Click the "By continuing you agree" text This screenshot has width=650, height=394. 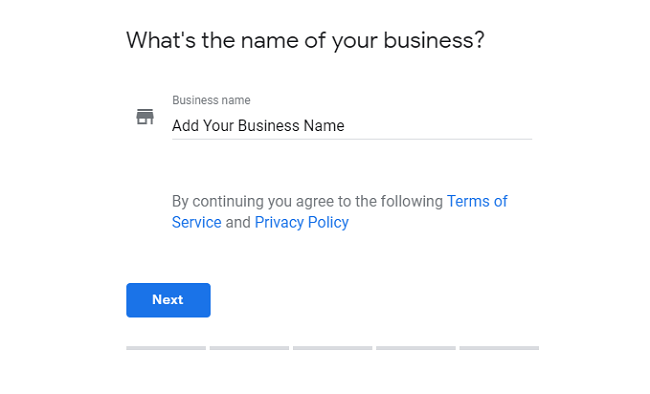tap(252, 201)
